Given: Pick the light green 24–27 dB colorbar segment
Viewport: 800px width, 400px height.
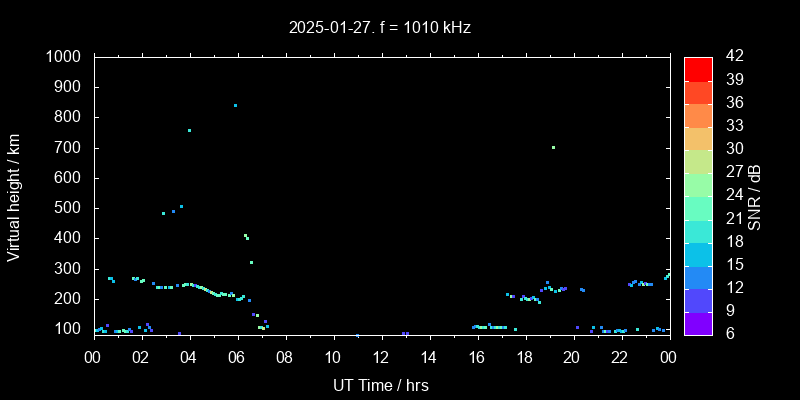Looking at the screenshot, I should tap(698, 184).
